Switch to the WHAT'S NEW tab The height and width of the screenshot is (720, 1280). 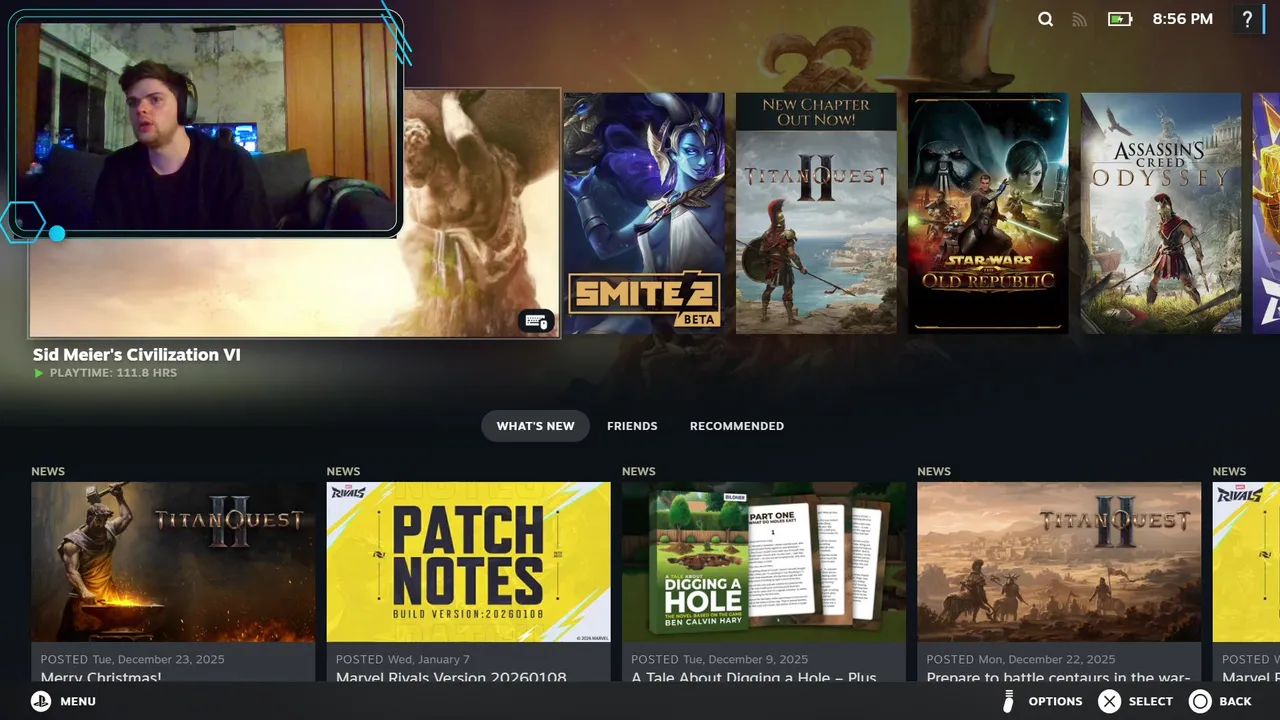click(x=535, y=426)
